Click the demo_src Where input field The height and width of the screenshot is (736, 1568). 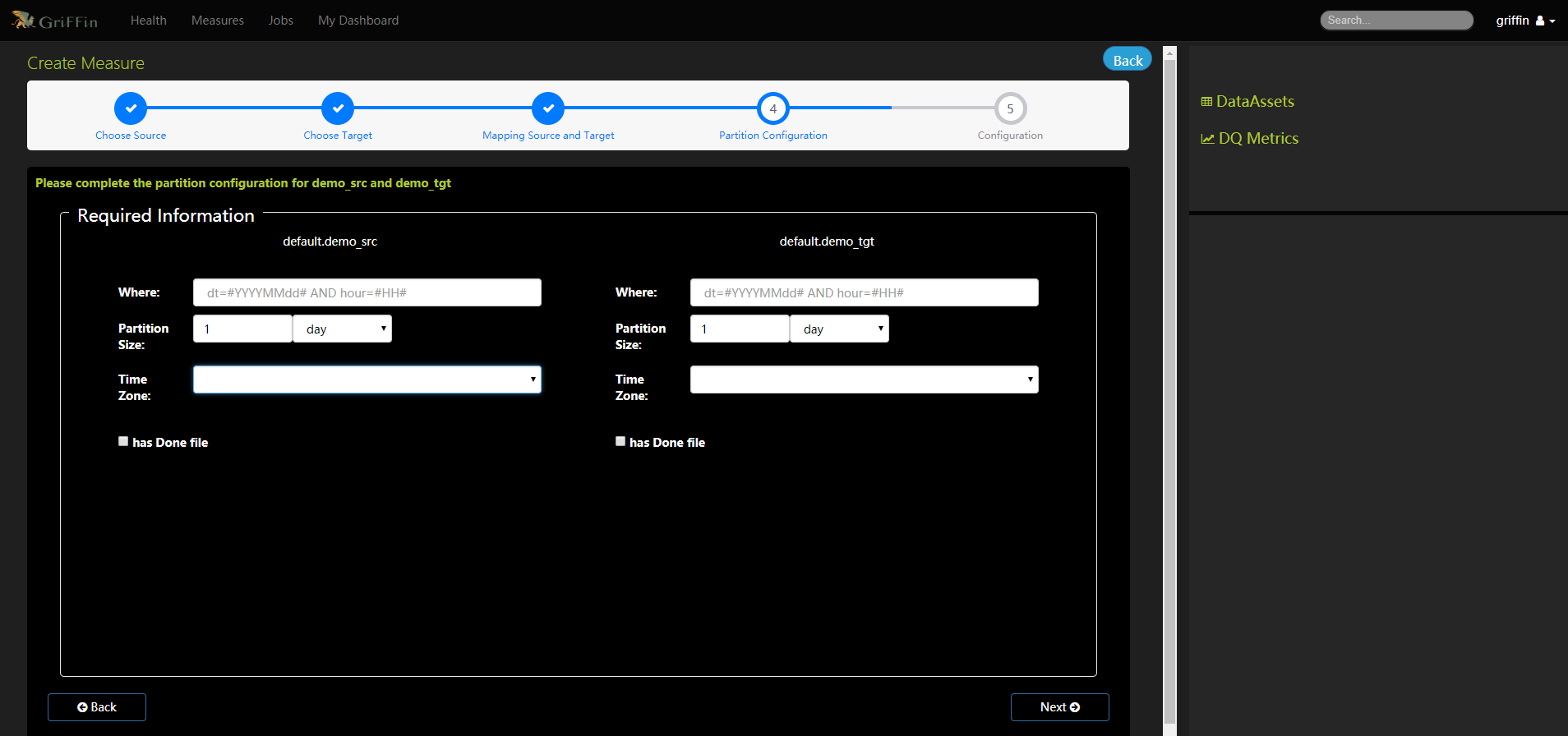(367, 292)
